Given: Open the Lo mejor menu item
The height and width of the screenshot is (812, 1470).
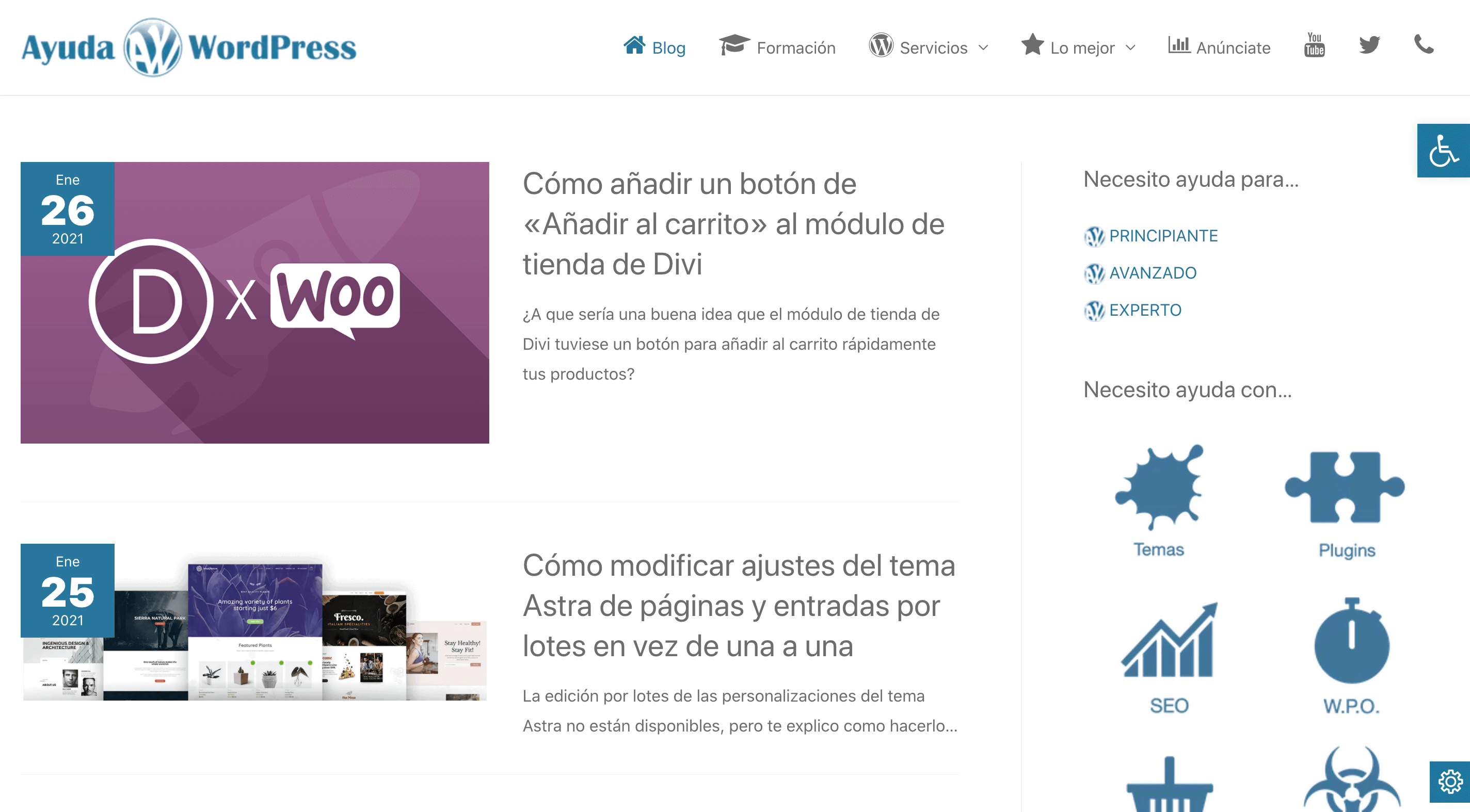Looking at the screenshot, I should coord(1082,48).
